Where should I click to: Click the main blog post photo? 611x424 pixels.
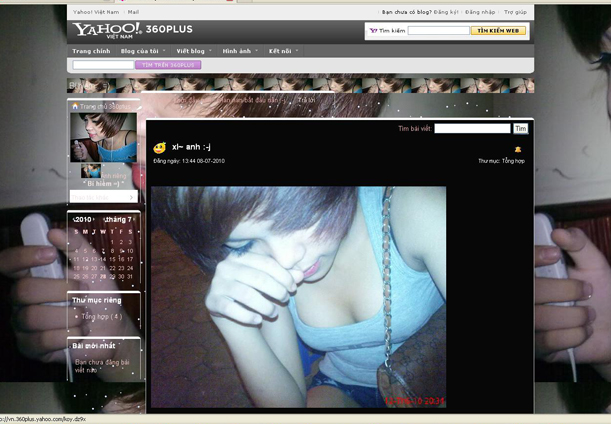point(298,297)
